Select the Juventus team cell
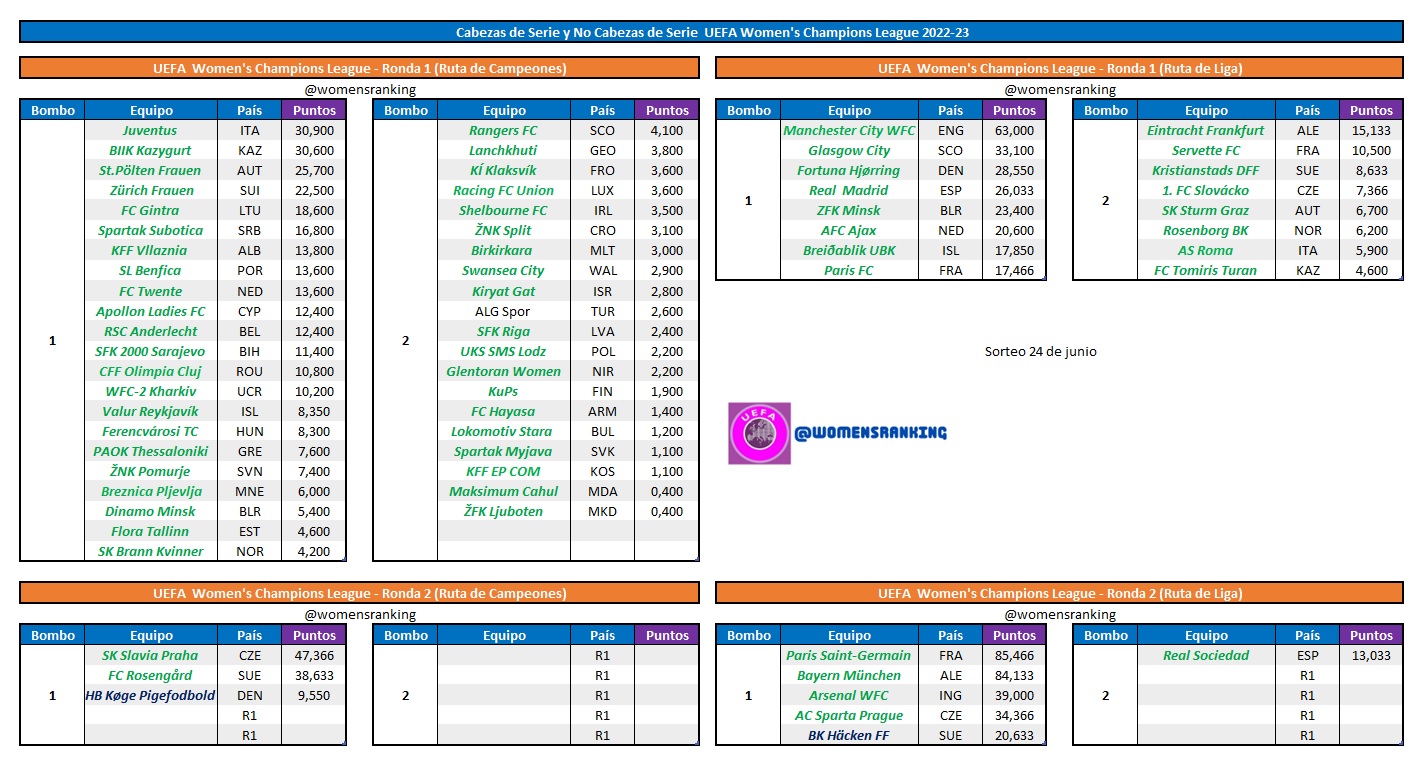 coord(151,130)
